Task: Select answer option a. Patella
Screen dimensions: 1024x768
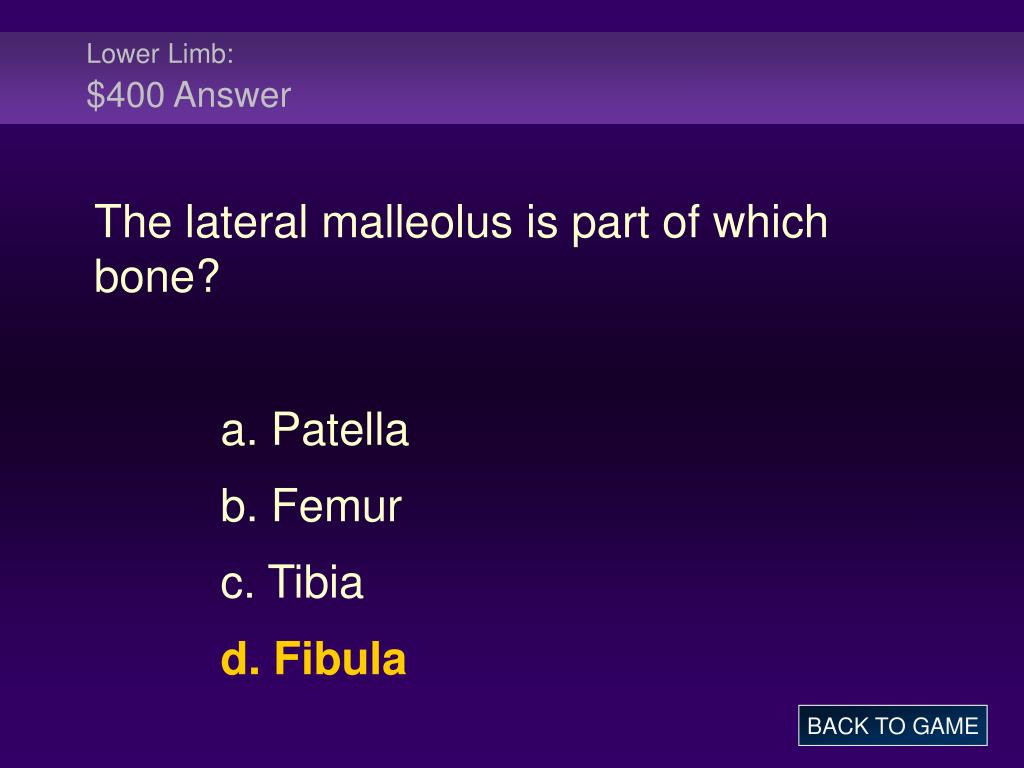Action: pos(315,429)
